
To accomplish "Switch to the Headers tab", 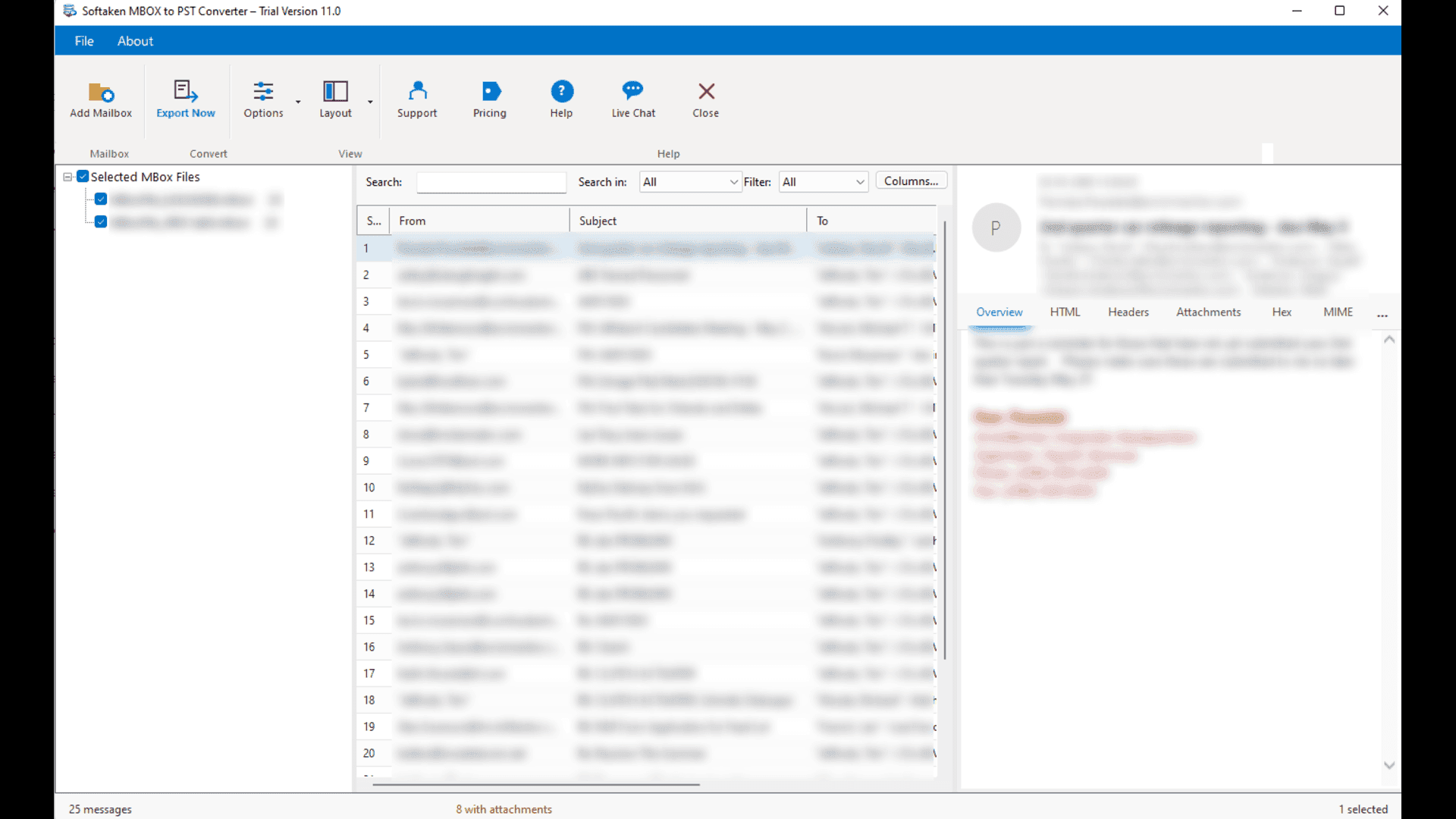I will pos(1128,312).
